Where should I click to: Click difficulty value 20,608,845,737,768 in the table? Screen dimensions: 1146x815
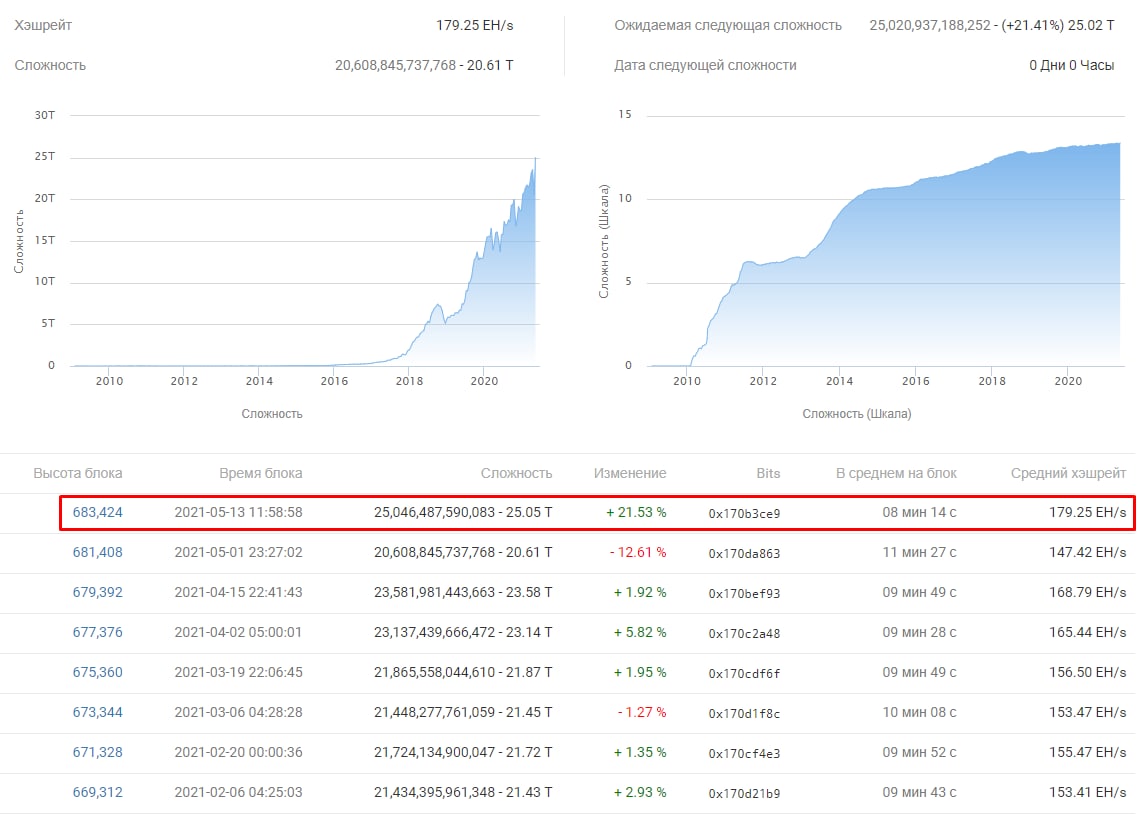[434, 553]
